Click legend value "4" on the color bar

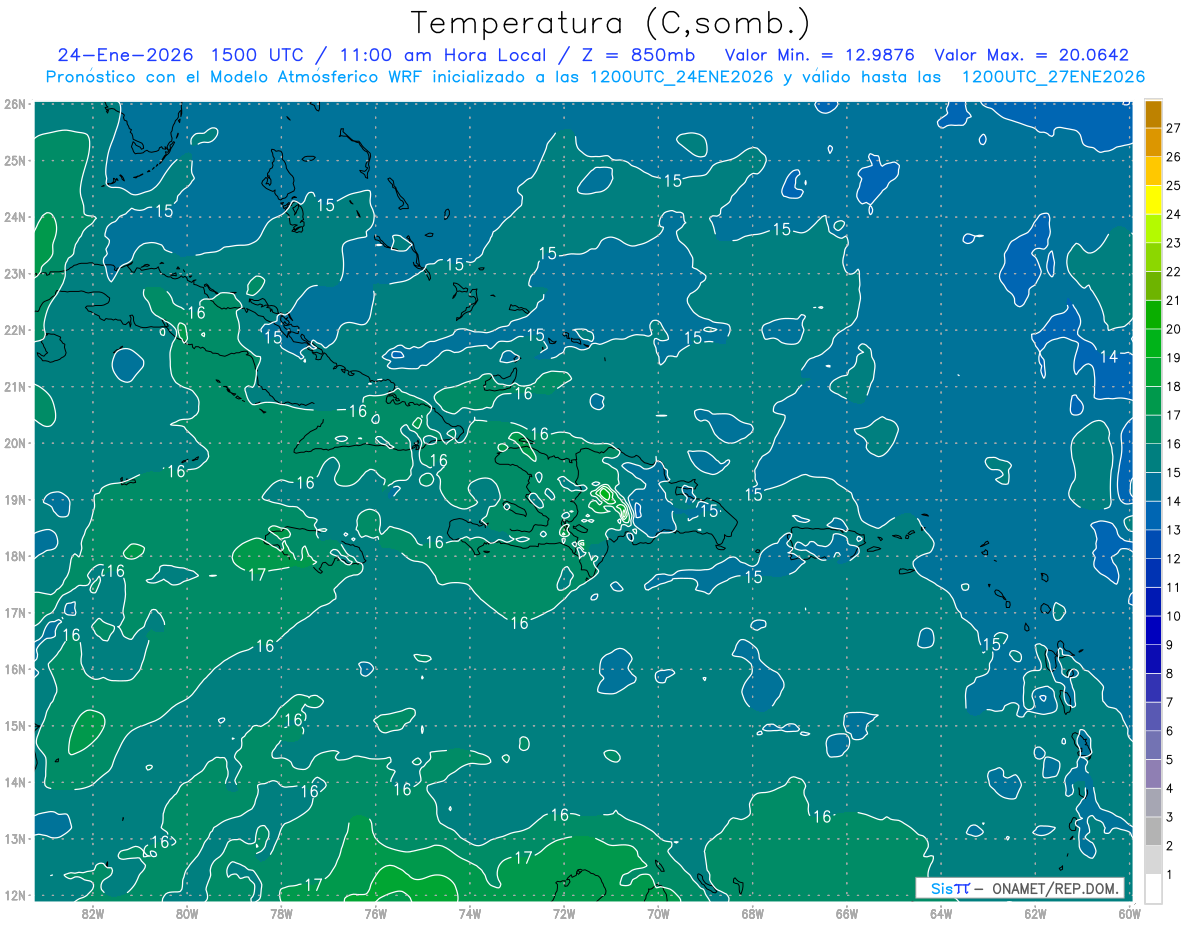click(1171, 788)
